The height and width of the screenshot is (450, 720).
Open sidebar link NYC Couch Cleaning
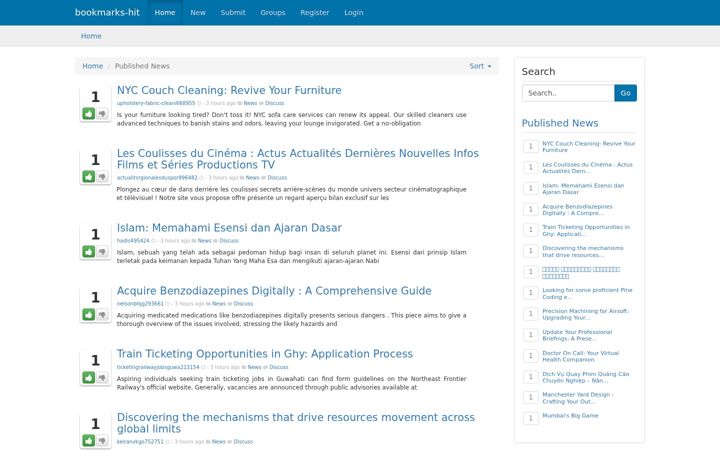(x=589, y=146)
